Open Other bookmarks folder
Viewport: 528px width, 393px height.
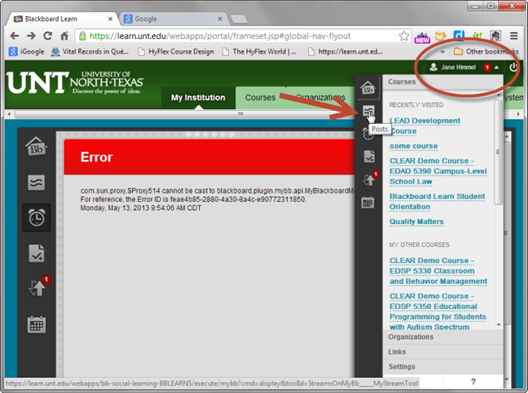486,52
